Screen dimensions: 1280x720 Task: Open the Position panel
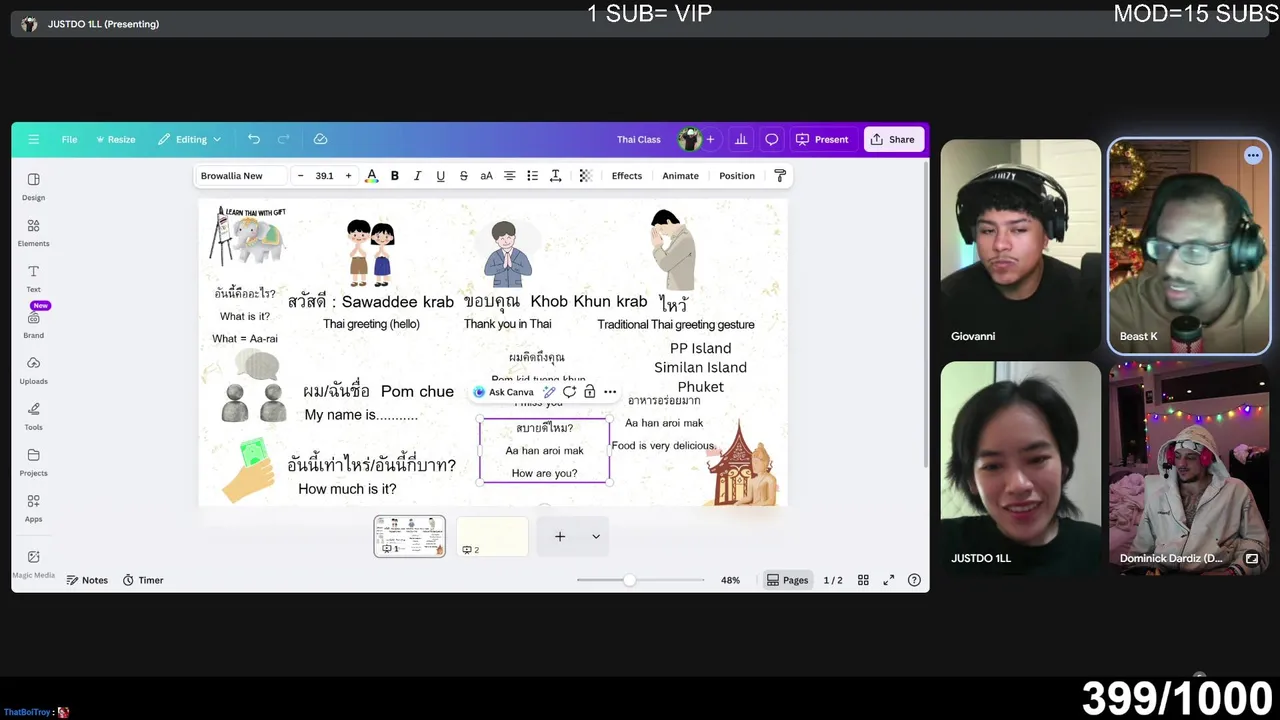coord(737,176)
